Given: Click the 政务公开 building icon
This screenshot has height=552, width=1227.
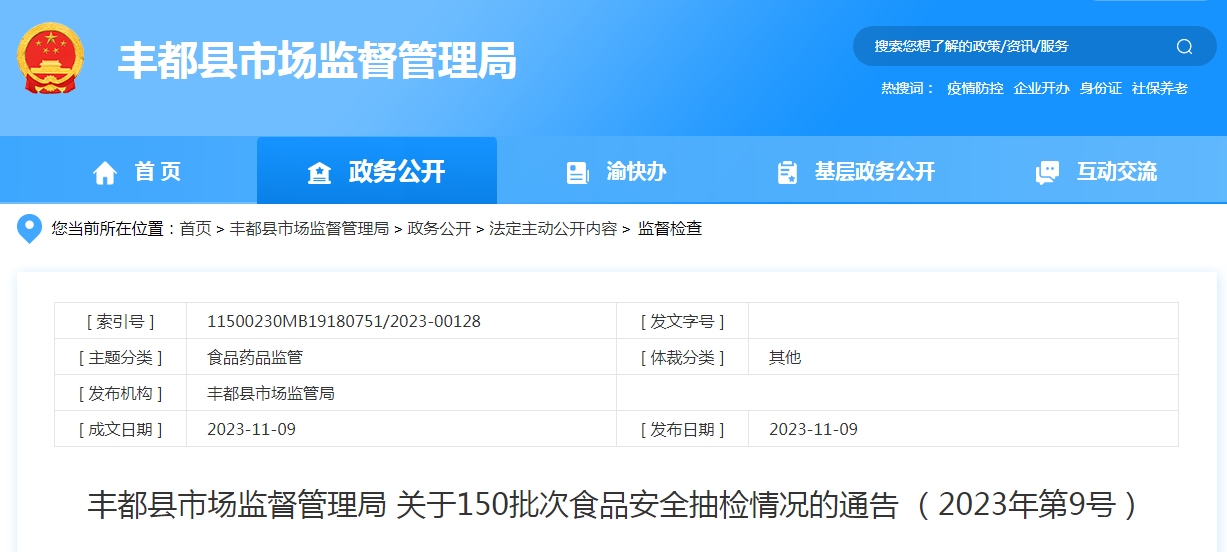Looking at the screenshot, I should click(x=319, y=173).
